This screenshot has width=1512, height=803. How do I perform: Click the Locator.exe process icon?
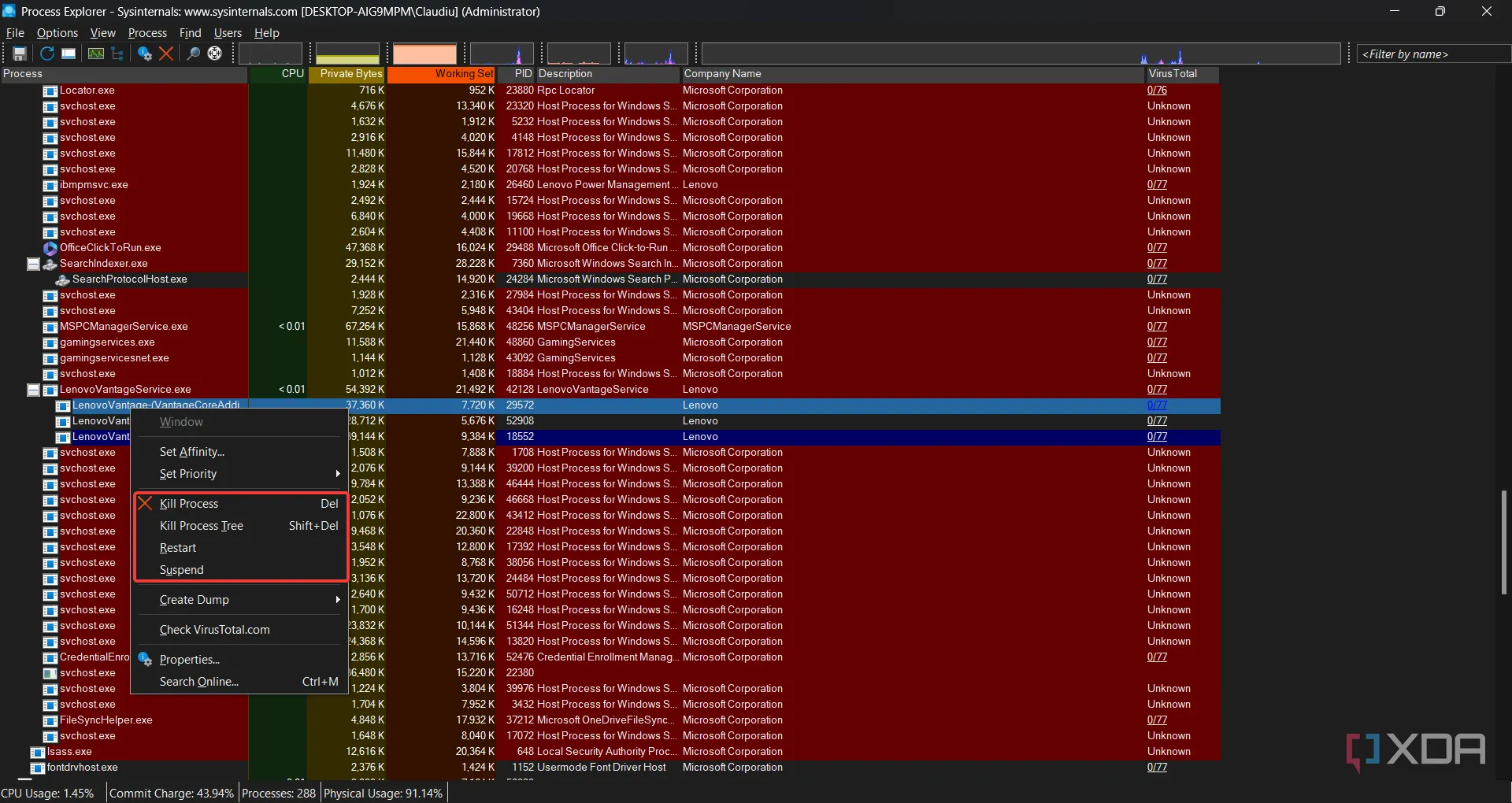tap(50, 91)
